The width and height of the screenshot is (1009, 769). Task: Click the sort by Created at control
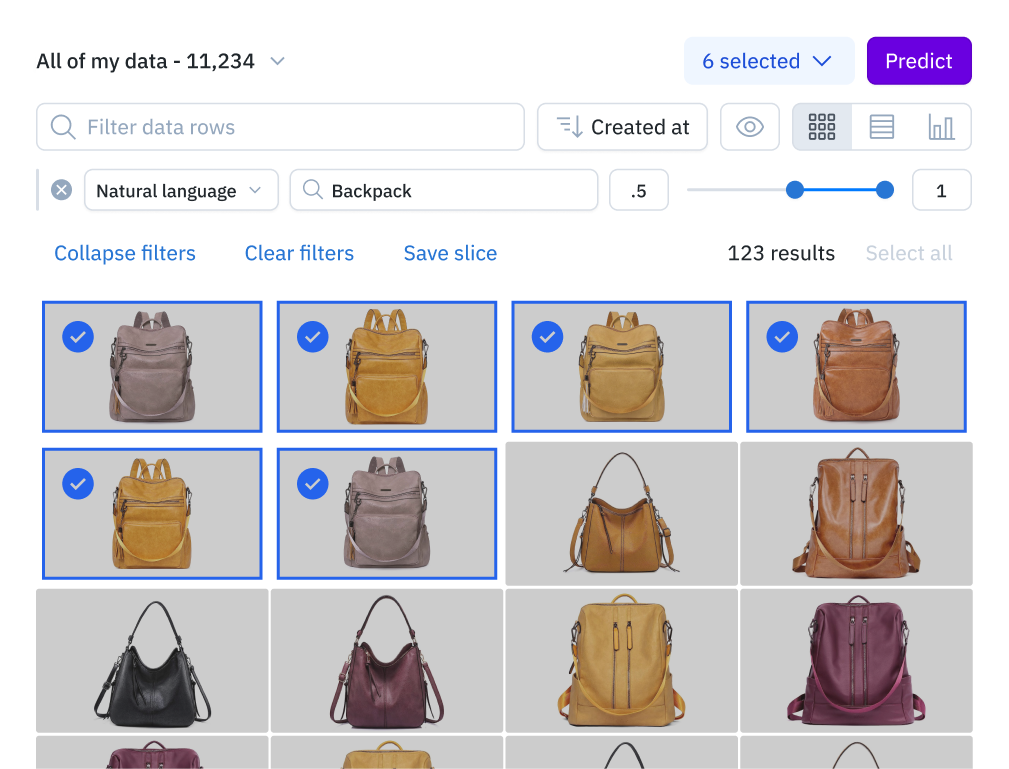(x=622, y=127)
